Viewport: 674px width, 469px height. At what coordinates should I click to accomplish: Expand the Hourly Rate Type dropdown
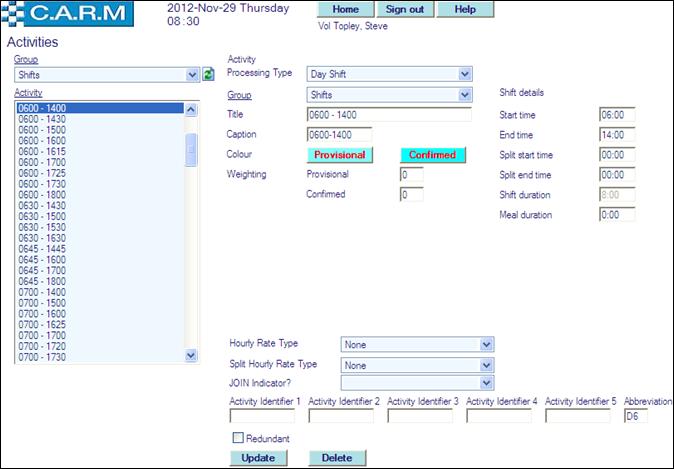click(417, 345)
